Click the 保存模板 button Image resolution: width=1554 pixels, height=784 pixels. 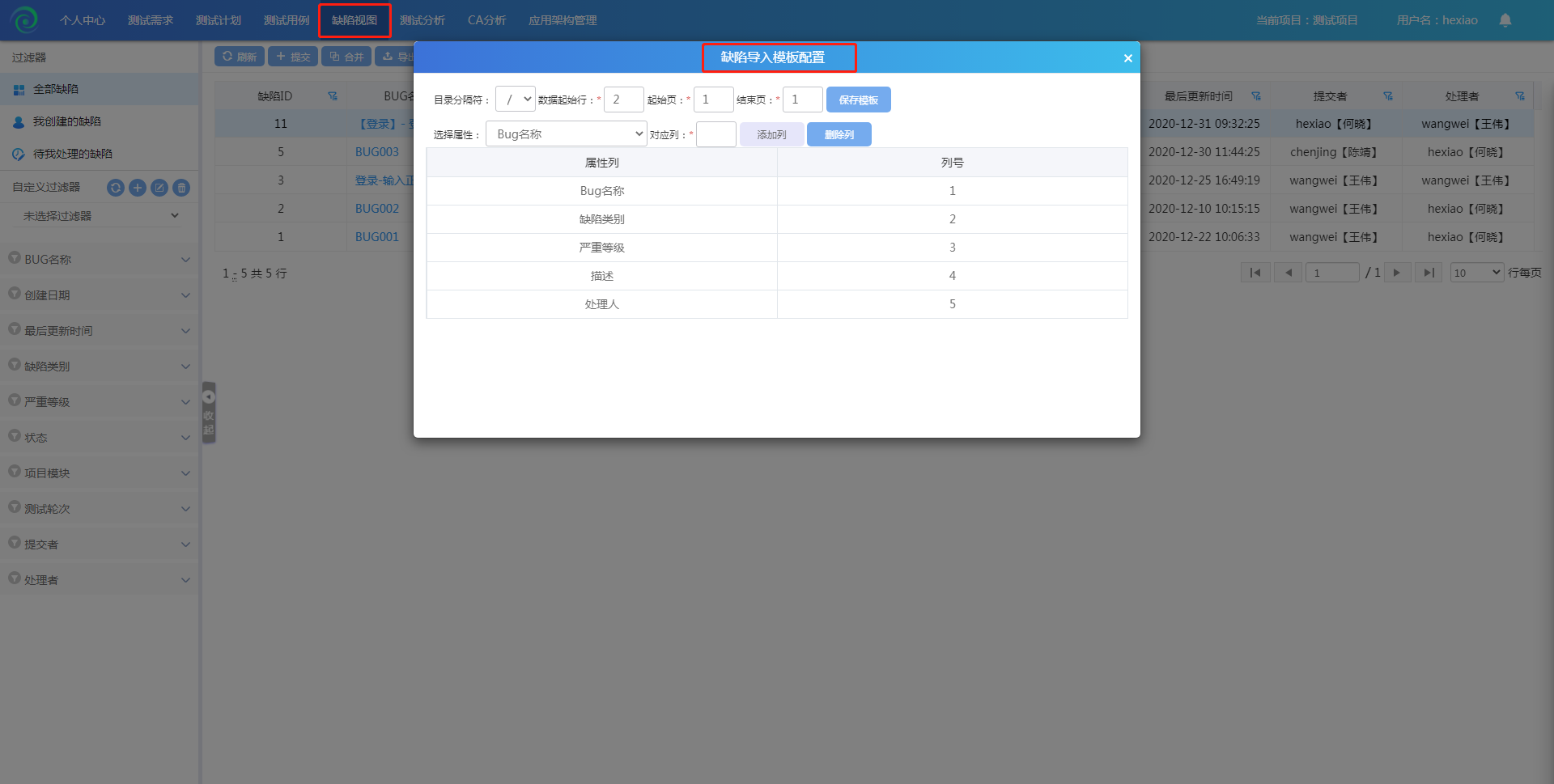click(x=858, y=100)
